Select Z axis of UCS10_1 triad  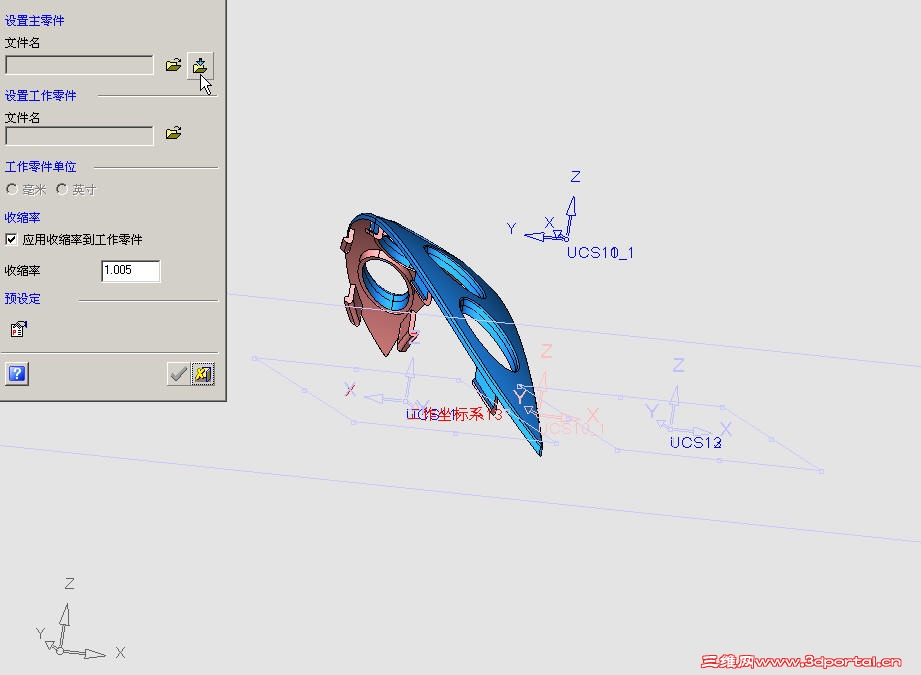pyautogui.click(x=571, y=214)
